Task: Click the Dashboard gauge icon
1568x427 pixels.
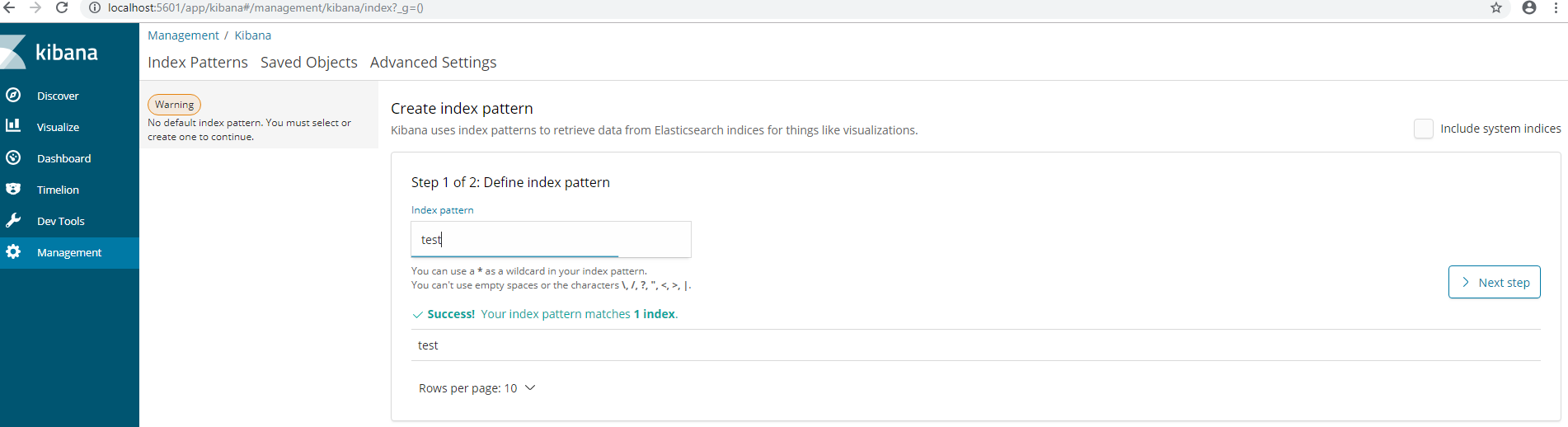Action: point(13,157)
